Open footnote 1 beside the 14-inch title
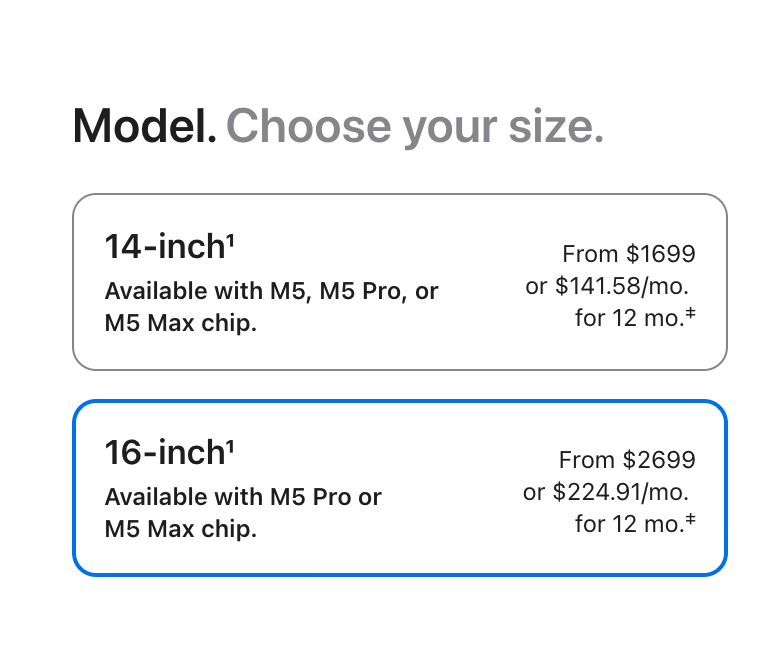Viewport: 782px width, 668px height. (x=230, y=239)
